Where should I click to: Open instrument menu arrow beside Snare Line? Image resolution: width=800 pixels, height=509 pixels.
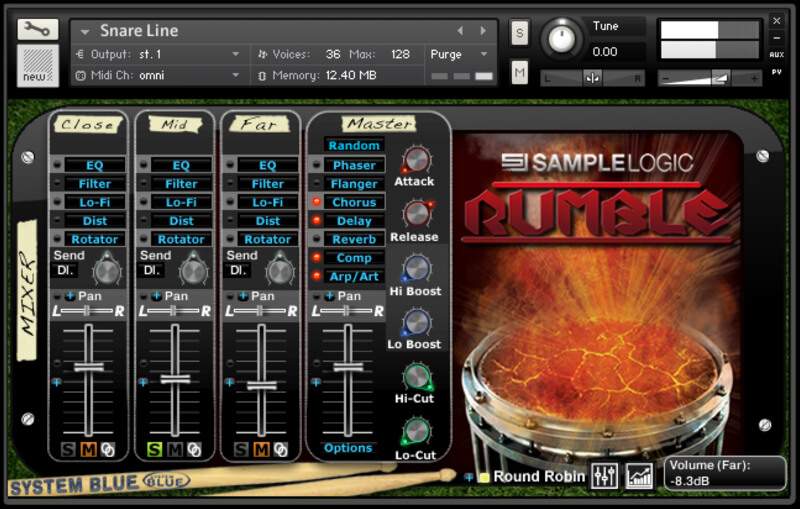tap(85, 32)
